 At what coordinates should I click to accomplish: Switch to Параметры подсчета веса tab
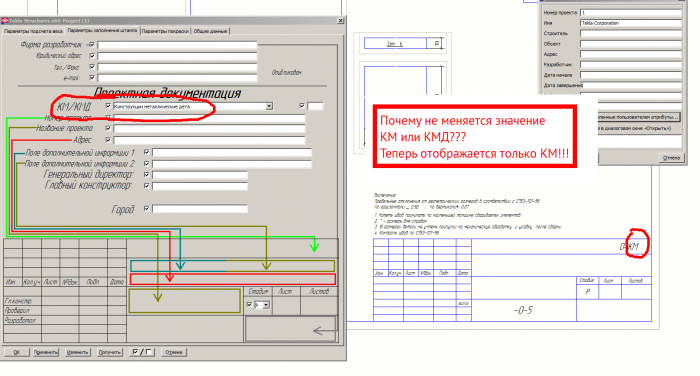click(33, 31)
